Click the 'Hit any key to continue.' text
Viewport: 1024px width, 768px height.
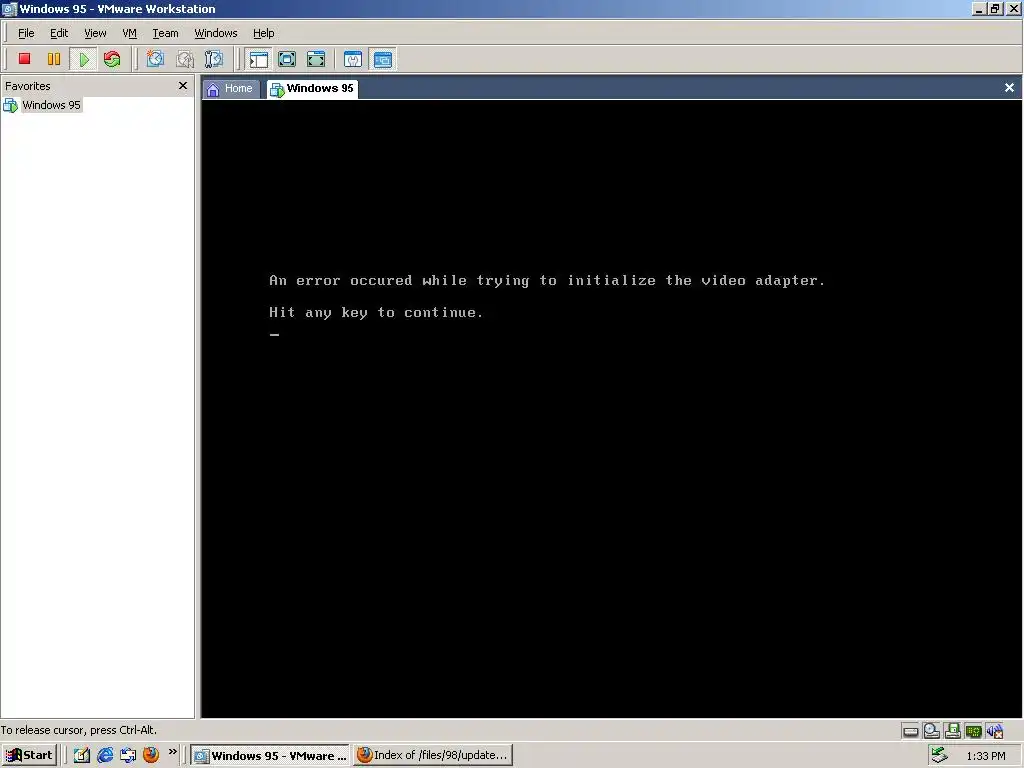click(376, 313)
